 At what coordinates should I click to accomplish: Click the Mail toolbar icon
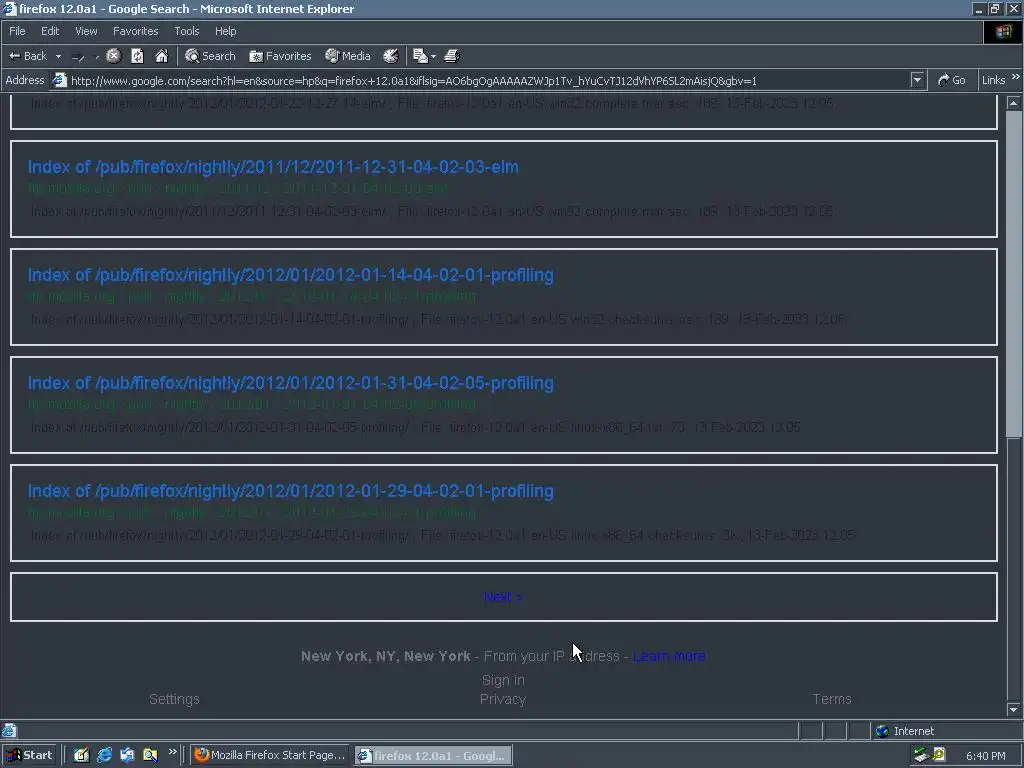coord(420,56)
